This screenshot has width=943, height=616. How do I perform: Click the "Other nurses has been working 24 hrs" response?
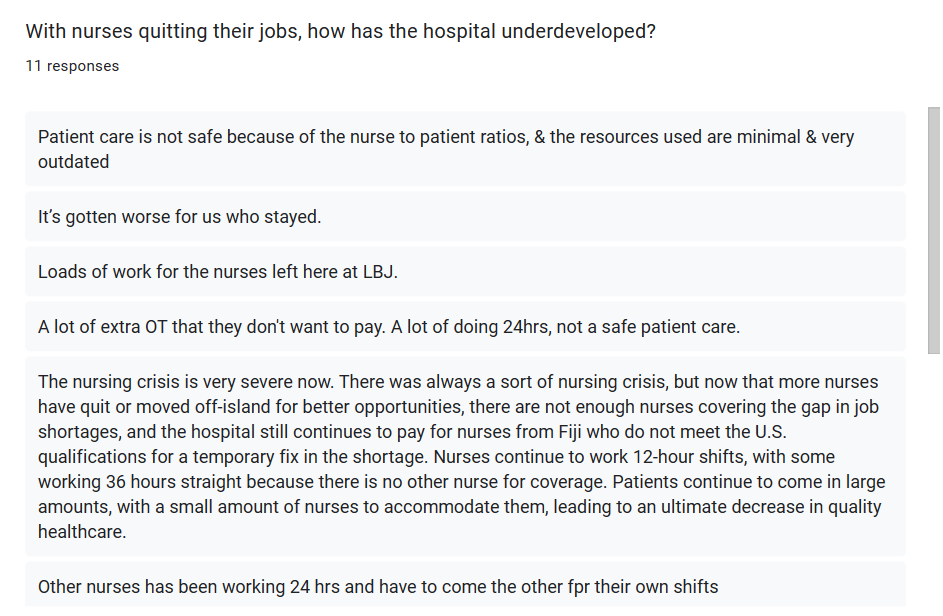point(465,585)
